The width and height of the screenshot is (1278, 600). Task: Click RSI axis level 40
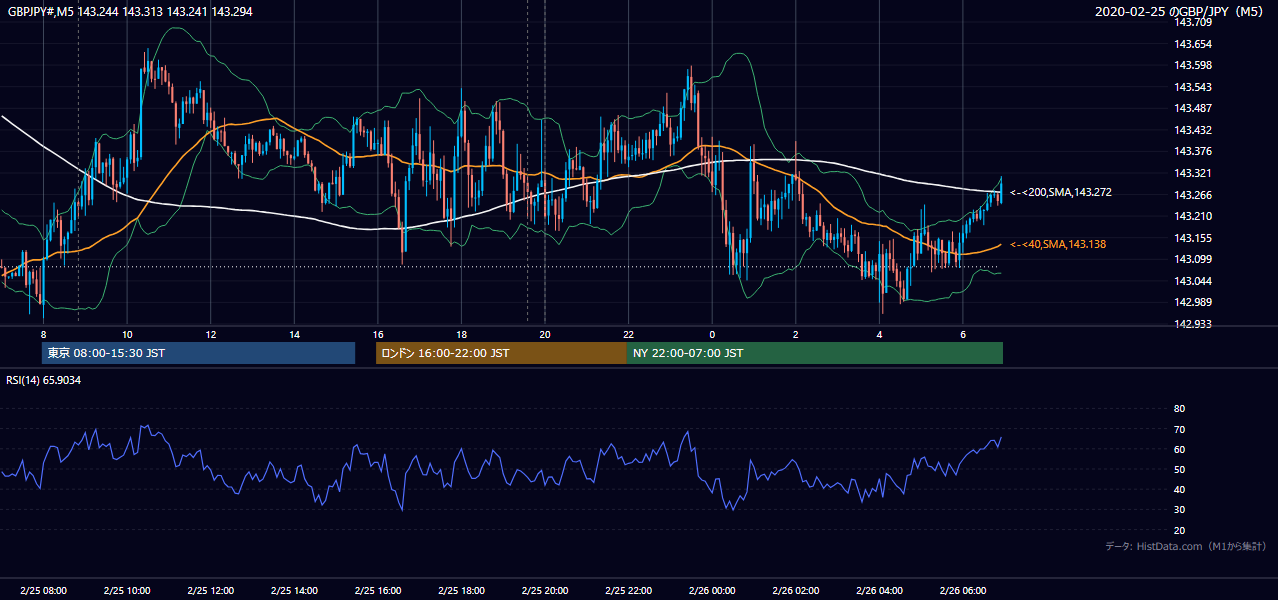pos(1179,489)
